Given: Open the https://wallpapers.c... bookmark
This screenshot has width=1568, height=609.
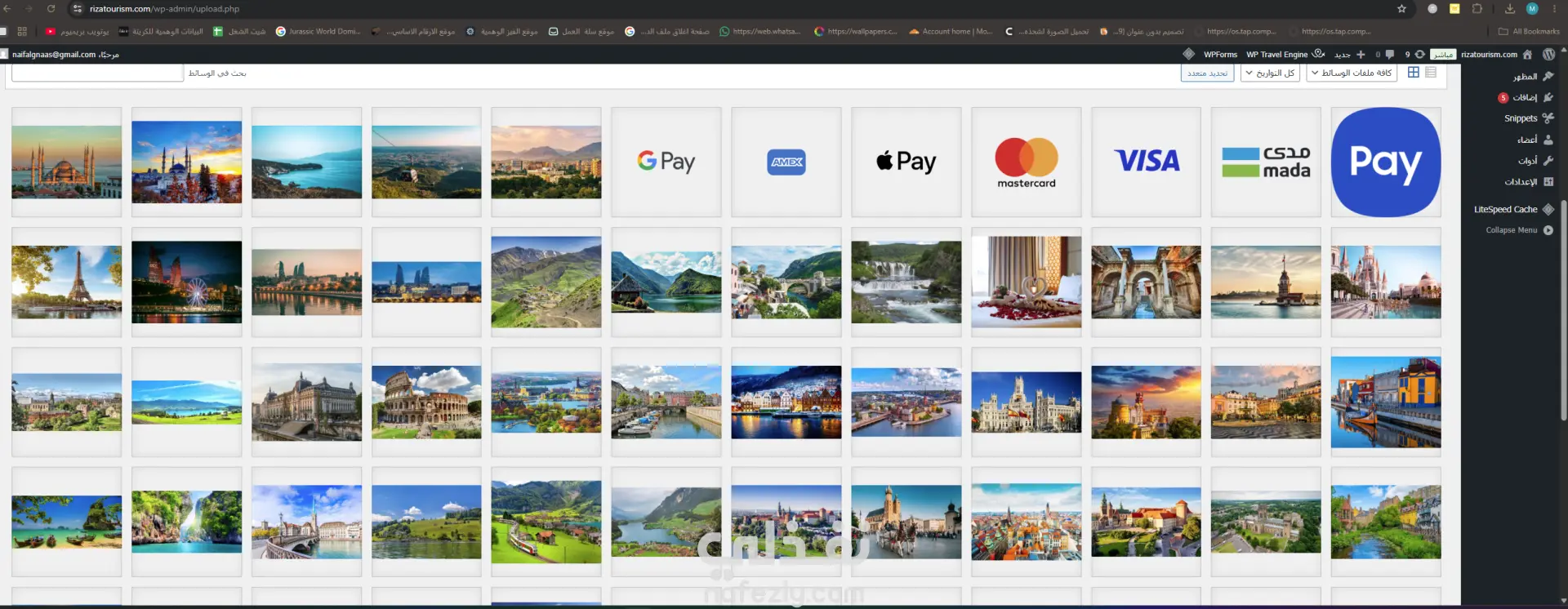Looking at the screenshot, I should click(x=856, y=32).
